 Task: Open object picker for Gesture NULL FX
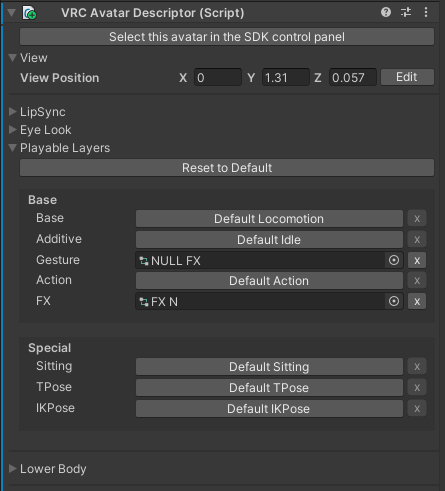click(x=394, y=260)
